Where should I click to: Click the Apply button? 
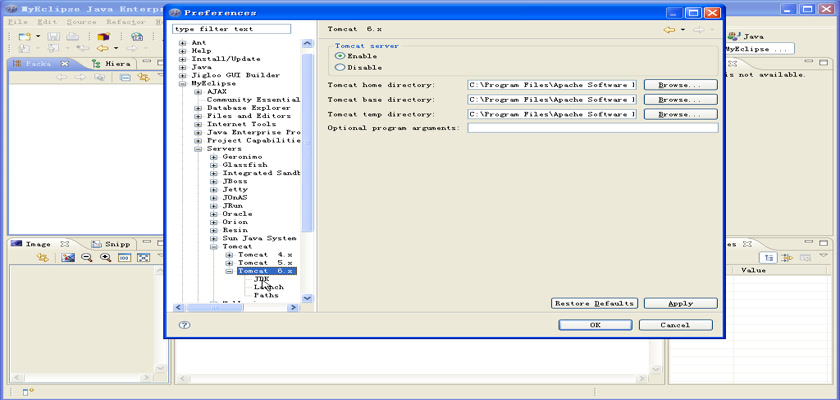click(680, 304)
